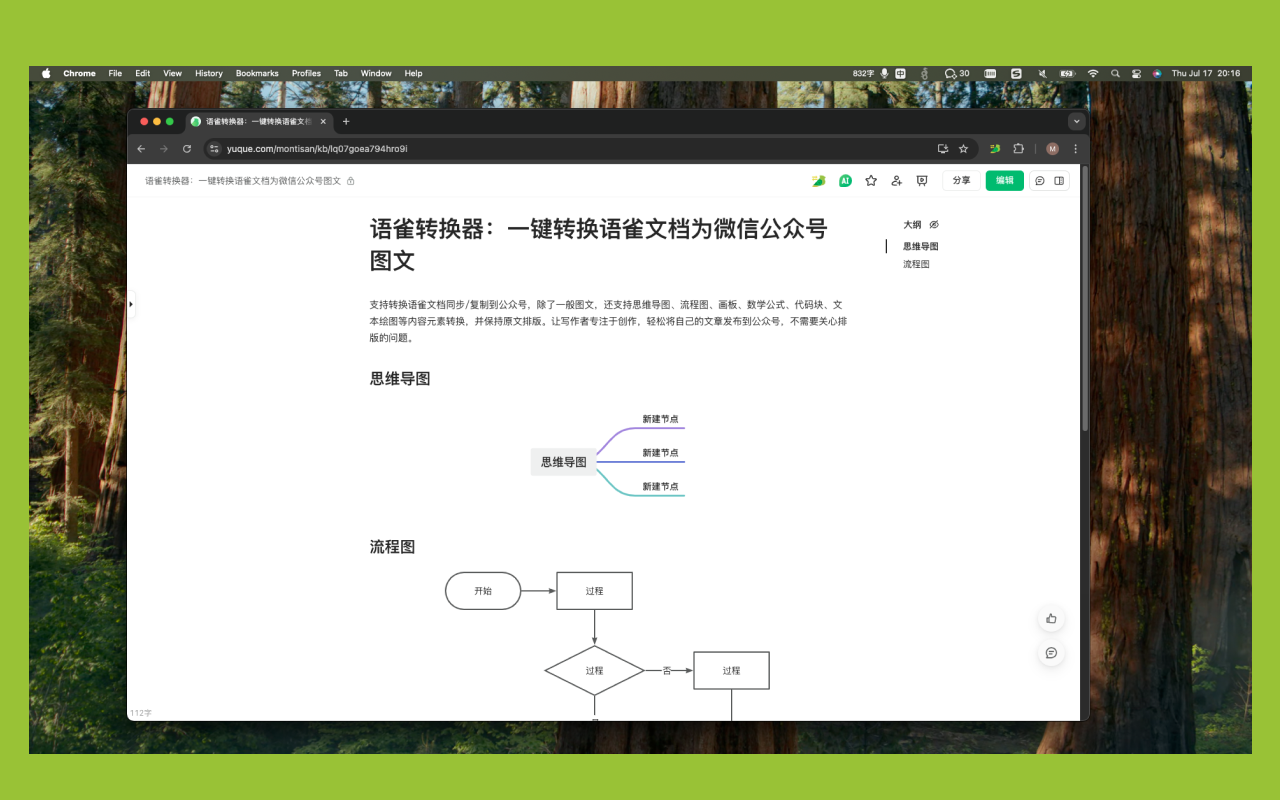The width and height of the screenshot is (1280, 800).
Task: Click the date and time Thu Jul 17
Action: coord(1206,73)
